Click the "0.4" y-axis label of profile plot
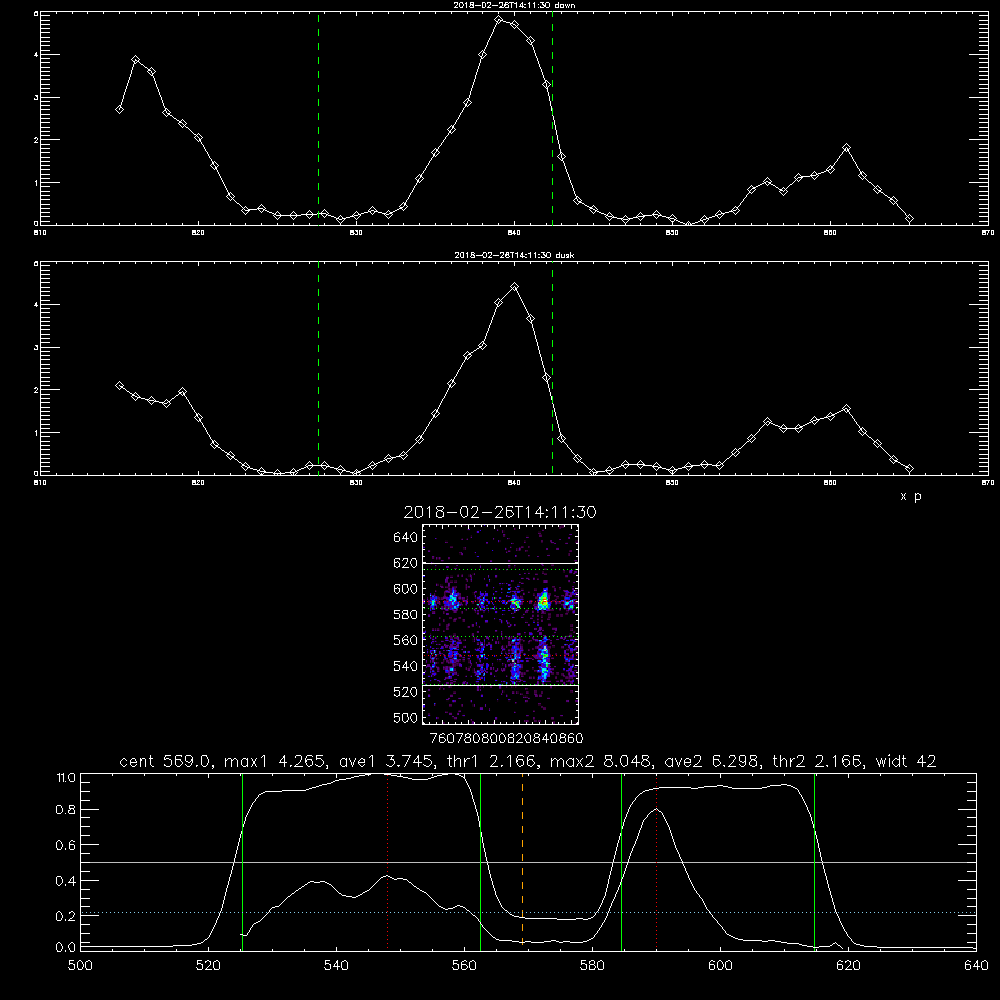 pos(66,881)
